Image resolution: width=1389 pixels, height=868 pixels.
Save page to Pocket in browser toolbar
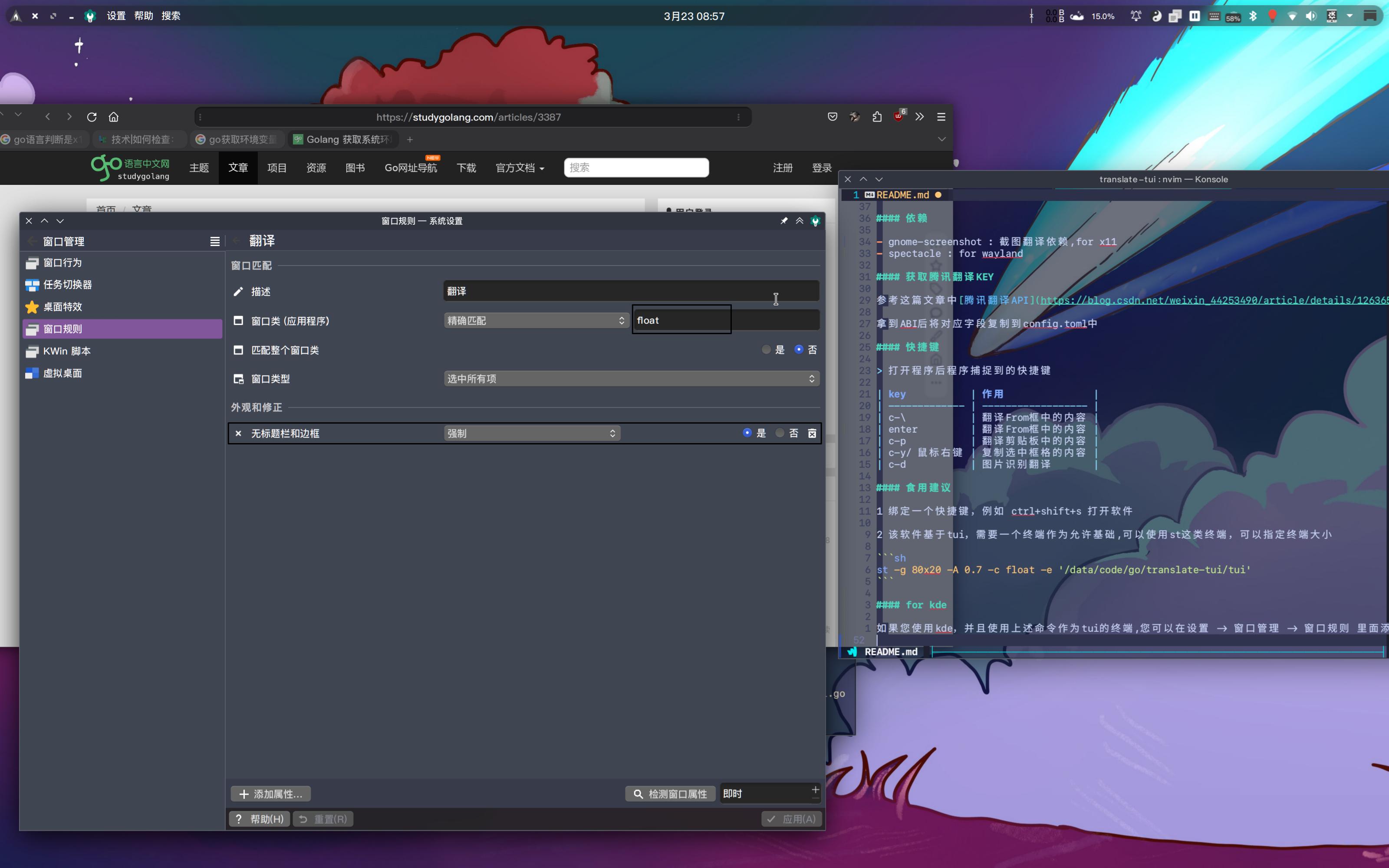[x=832, y=117]
